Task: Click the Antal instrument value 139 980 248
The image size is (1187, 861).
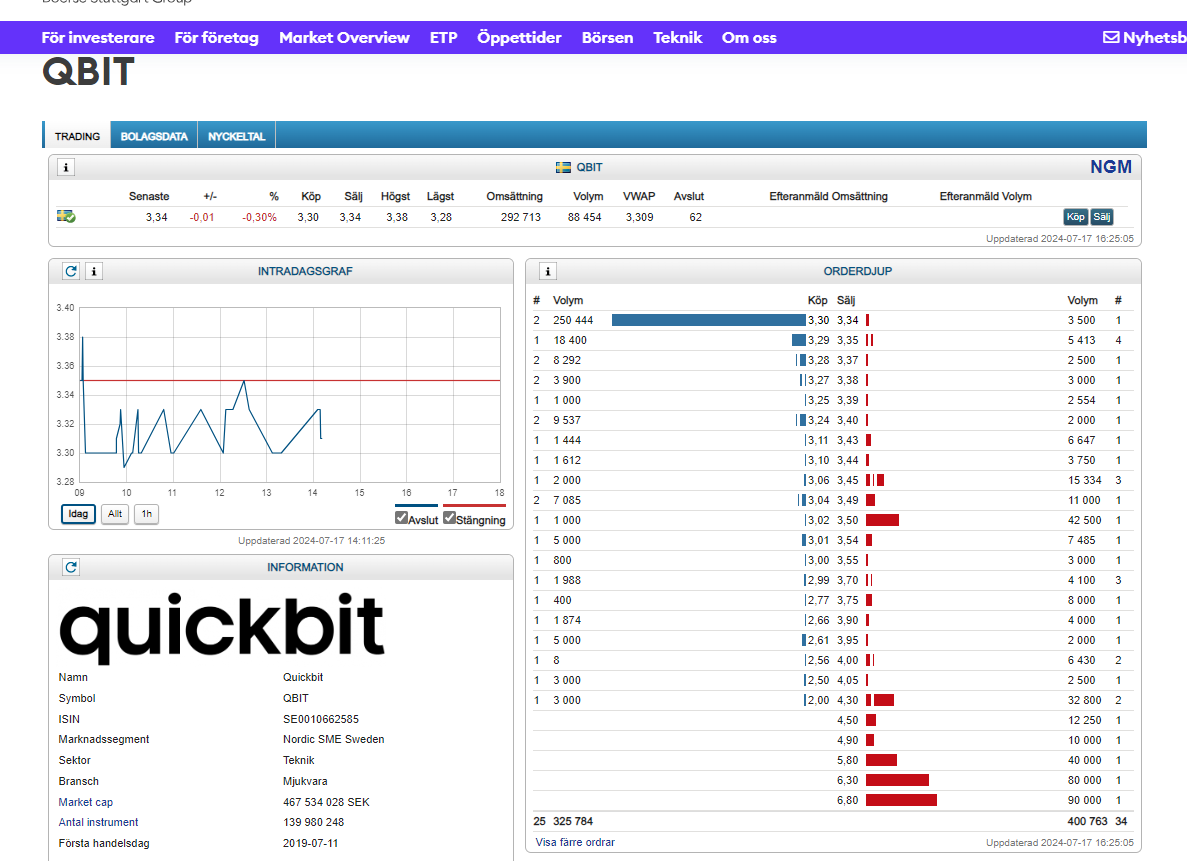Action: (x=313, y=822)
